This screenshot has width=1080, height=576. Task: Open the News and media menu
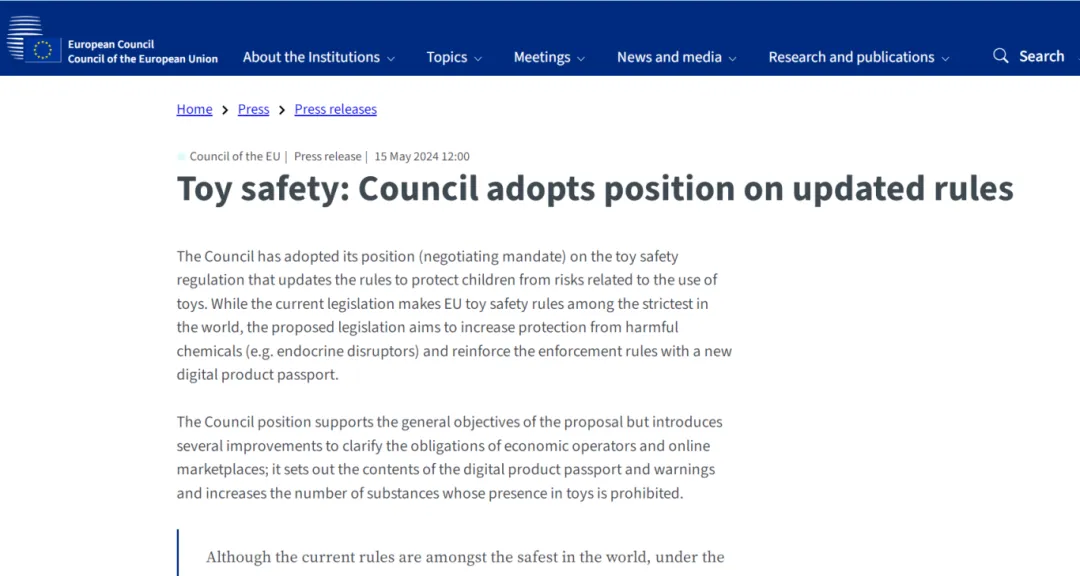[669, 57]
